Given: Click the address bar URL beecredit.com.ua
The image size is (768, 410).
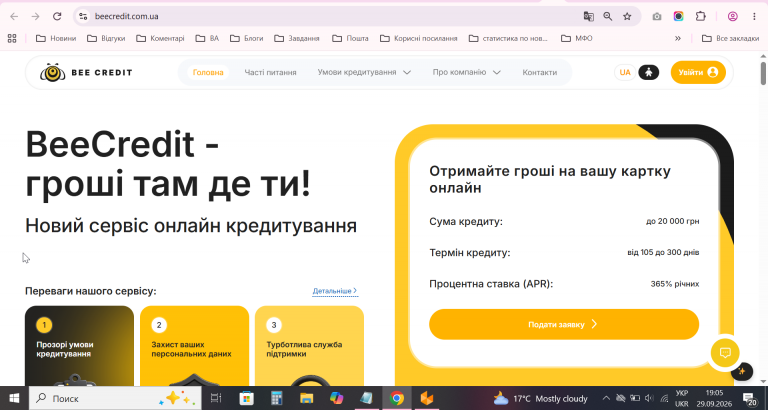Looking at the screenshot, I should pos(126,16).
